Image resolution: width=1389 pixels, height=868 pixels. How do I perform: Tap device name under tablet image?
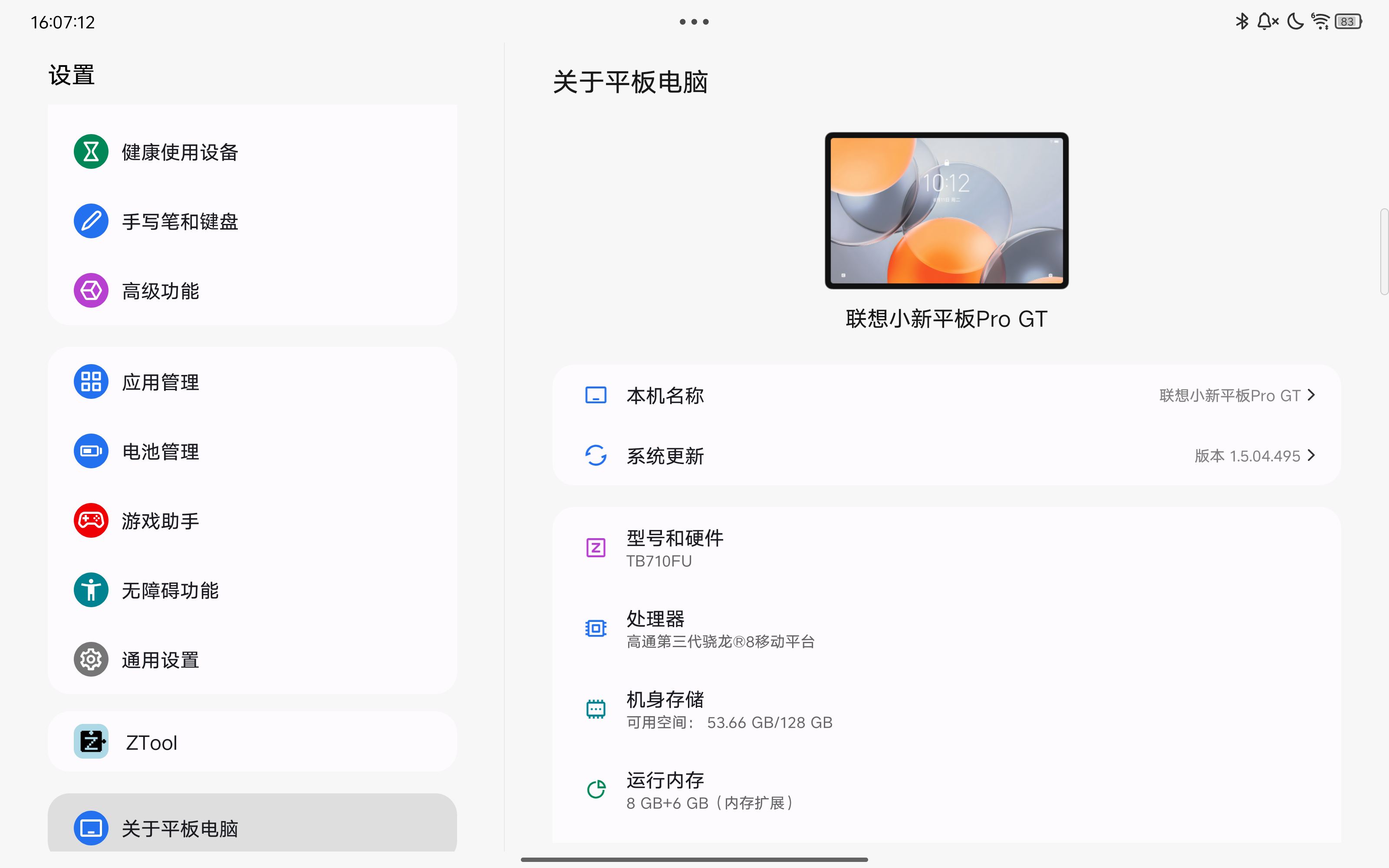click(946, 319)
